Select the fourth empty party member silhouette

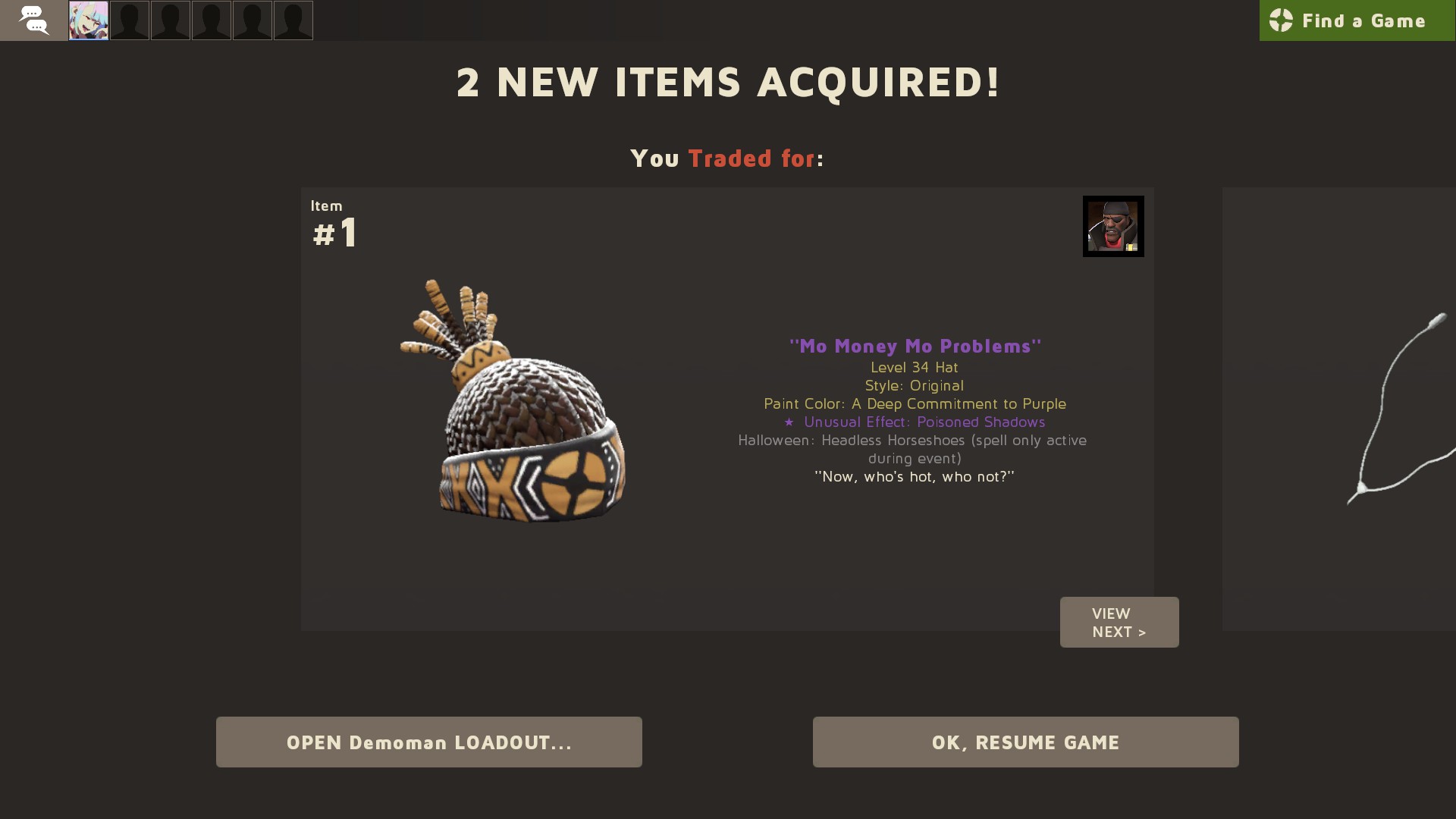253,20
